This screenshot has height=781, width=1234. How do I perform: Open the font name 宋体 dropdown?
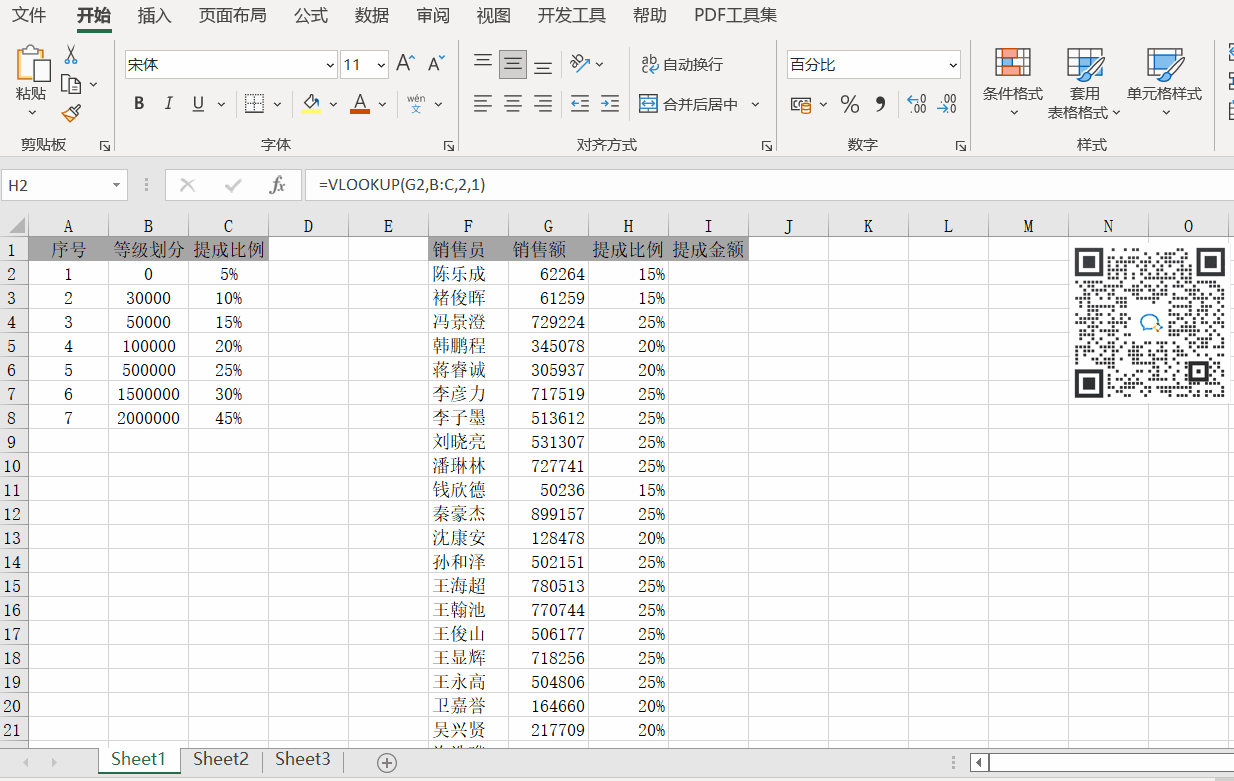pos(331,65)
